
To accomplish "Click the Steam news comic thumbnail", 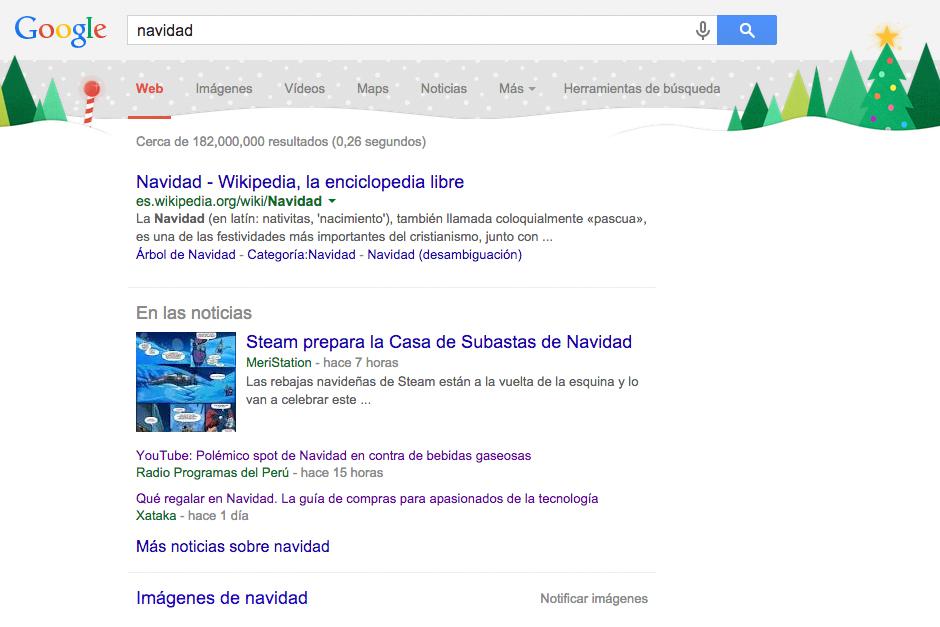I will click(x=186, y=382).
